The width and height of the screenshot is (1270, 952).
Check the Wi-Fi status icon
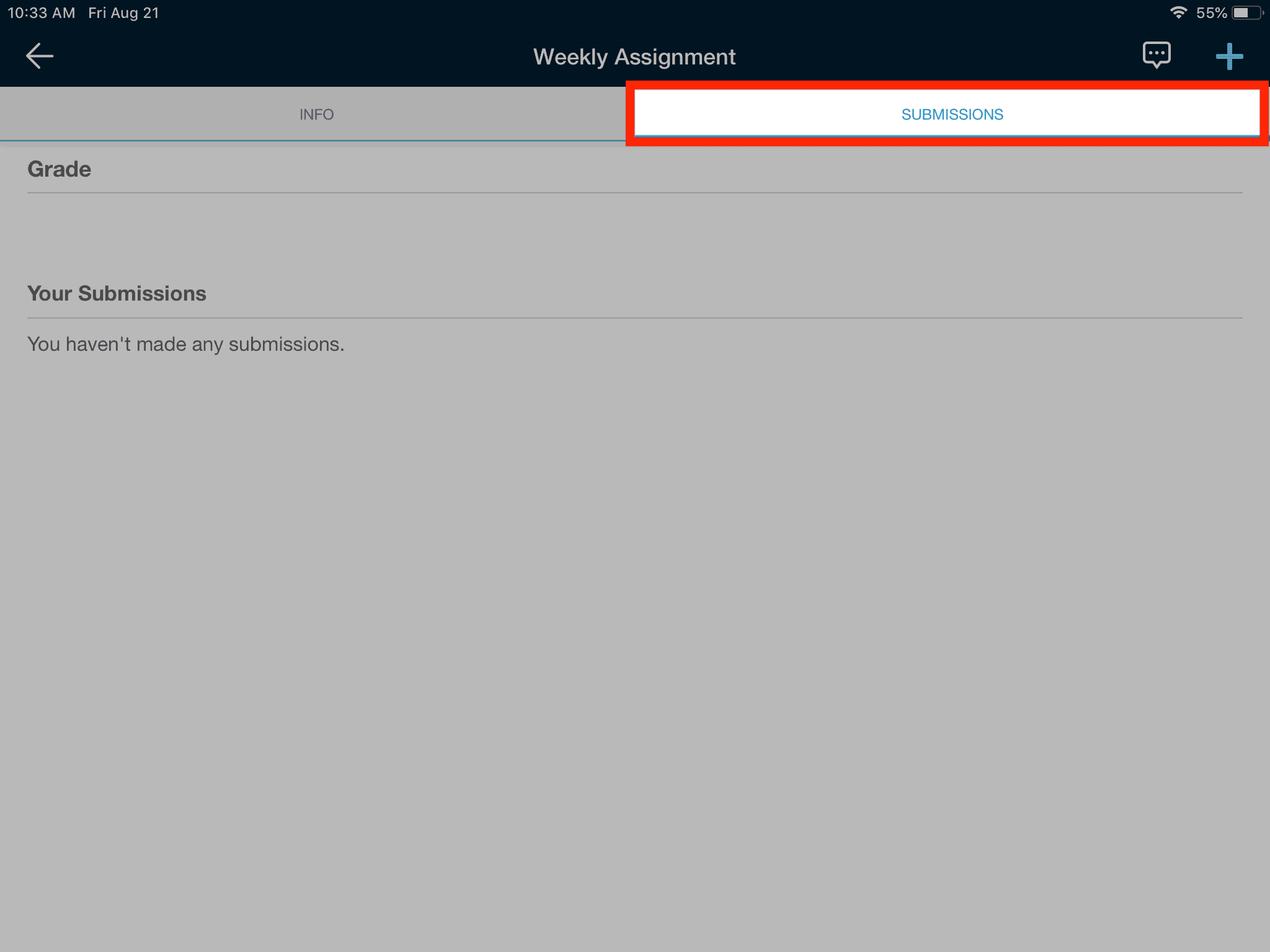[x=1178, y=12]
